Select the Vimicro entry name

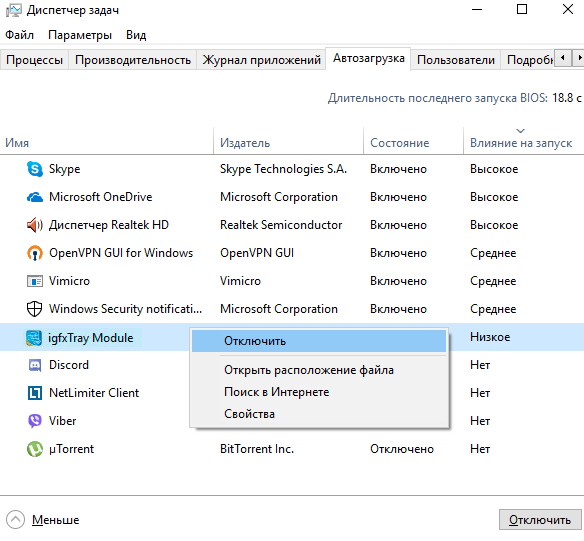[x=69, y=281]
